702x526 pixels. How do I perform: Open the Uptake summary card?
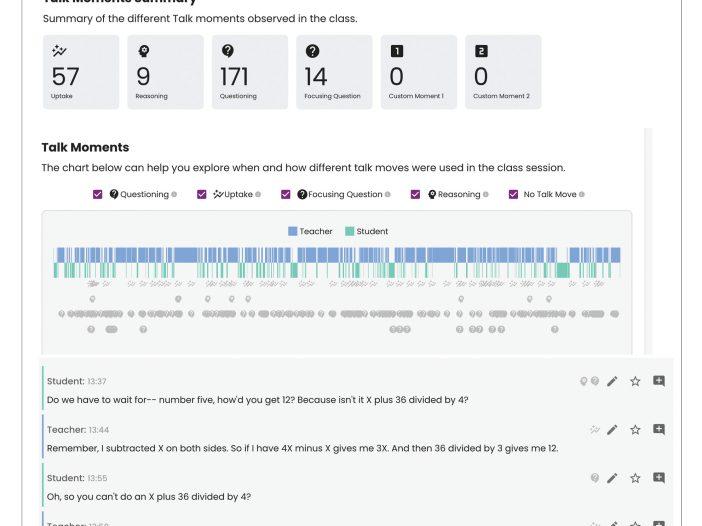pyautogui.click(x=81, y=72)
